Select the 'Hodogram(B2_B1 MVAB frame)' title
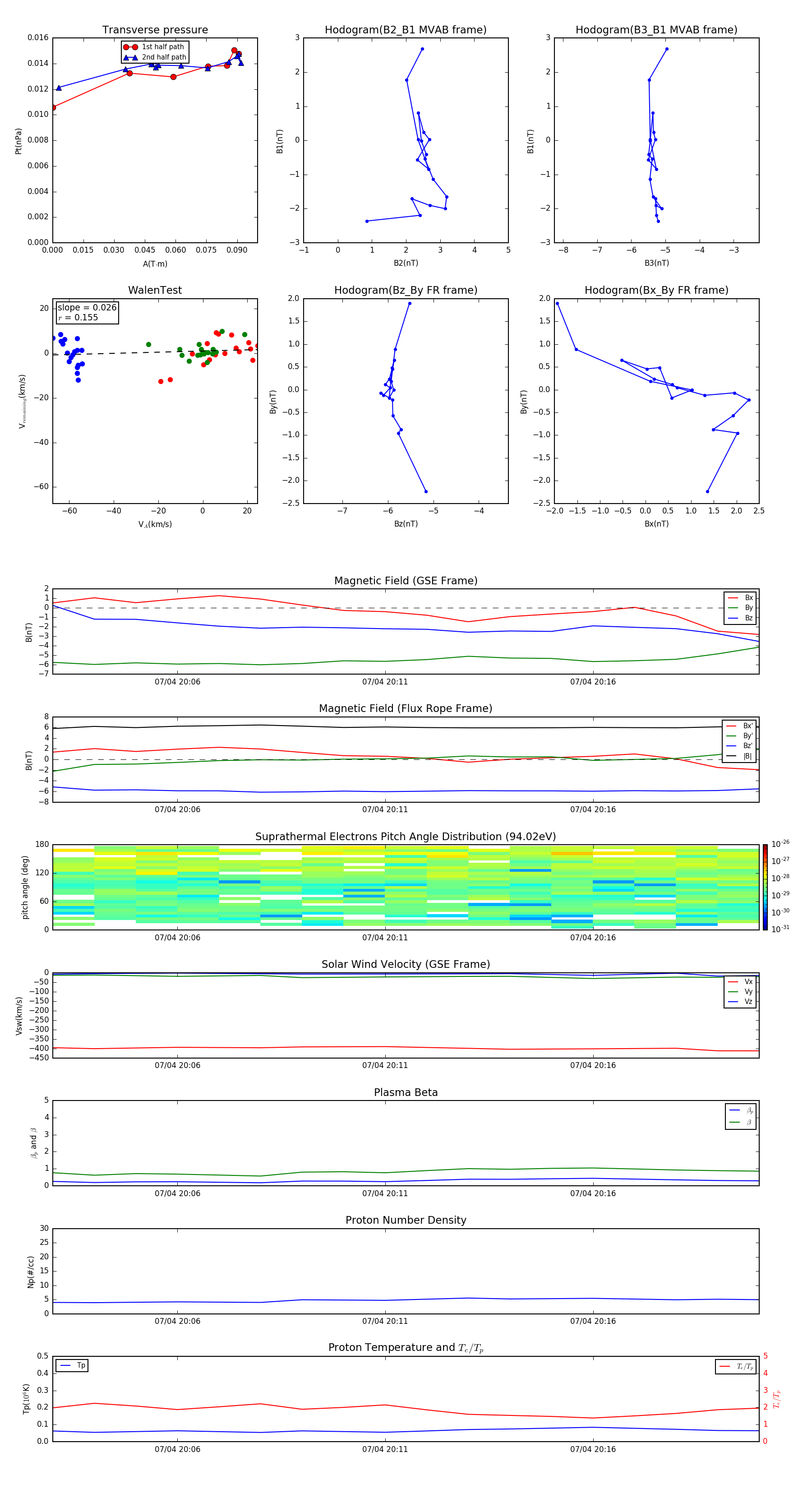This screenshot has height=1489, width=812. click(x=406, y=30)
